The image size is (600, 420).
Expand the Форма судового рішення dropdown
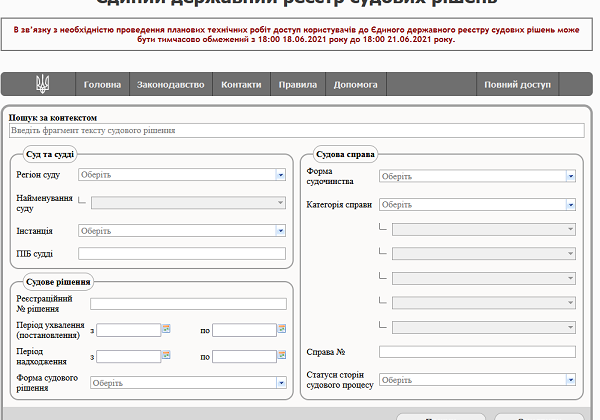click(x=281, y=382)
